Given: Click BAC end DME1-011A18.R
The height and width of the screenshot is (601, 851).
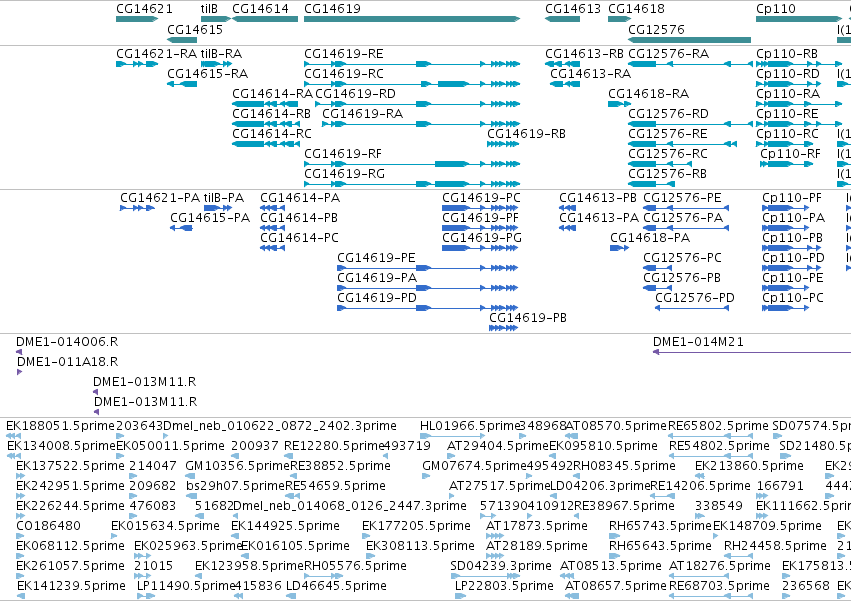Looking at the screenshot, I should click(67, 362).
